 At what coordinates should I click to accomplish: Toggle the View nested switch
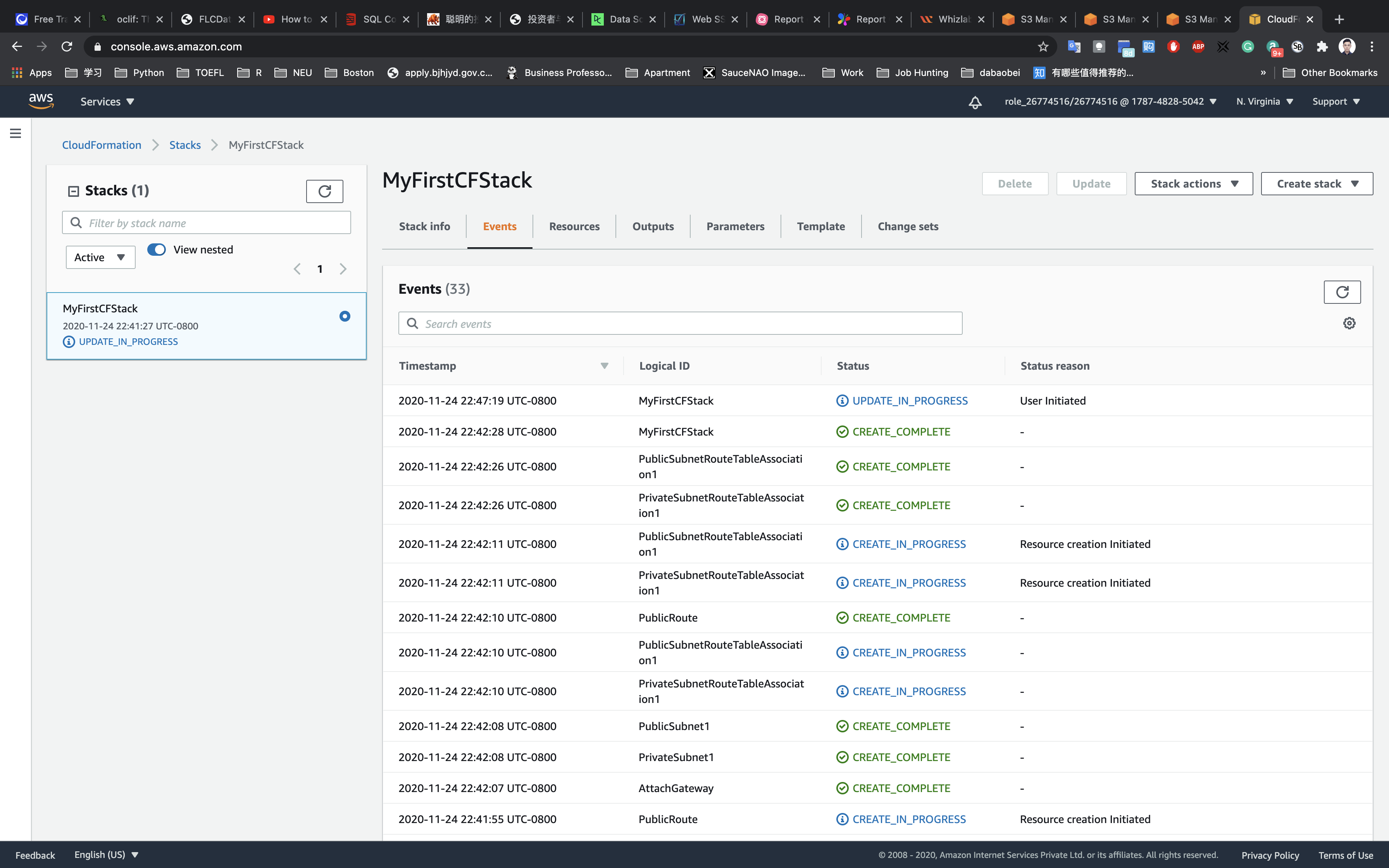[x=157, y=249]
